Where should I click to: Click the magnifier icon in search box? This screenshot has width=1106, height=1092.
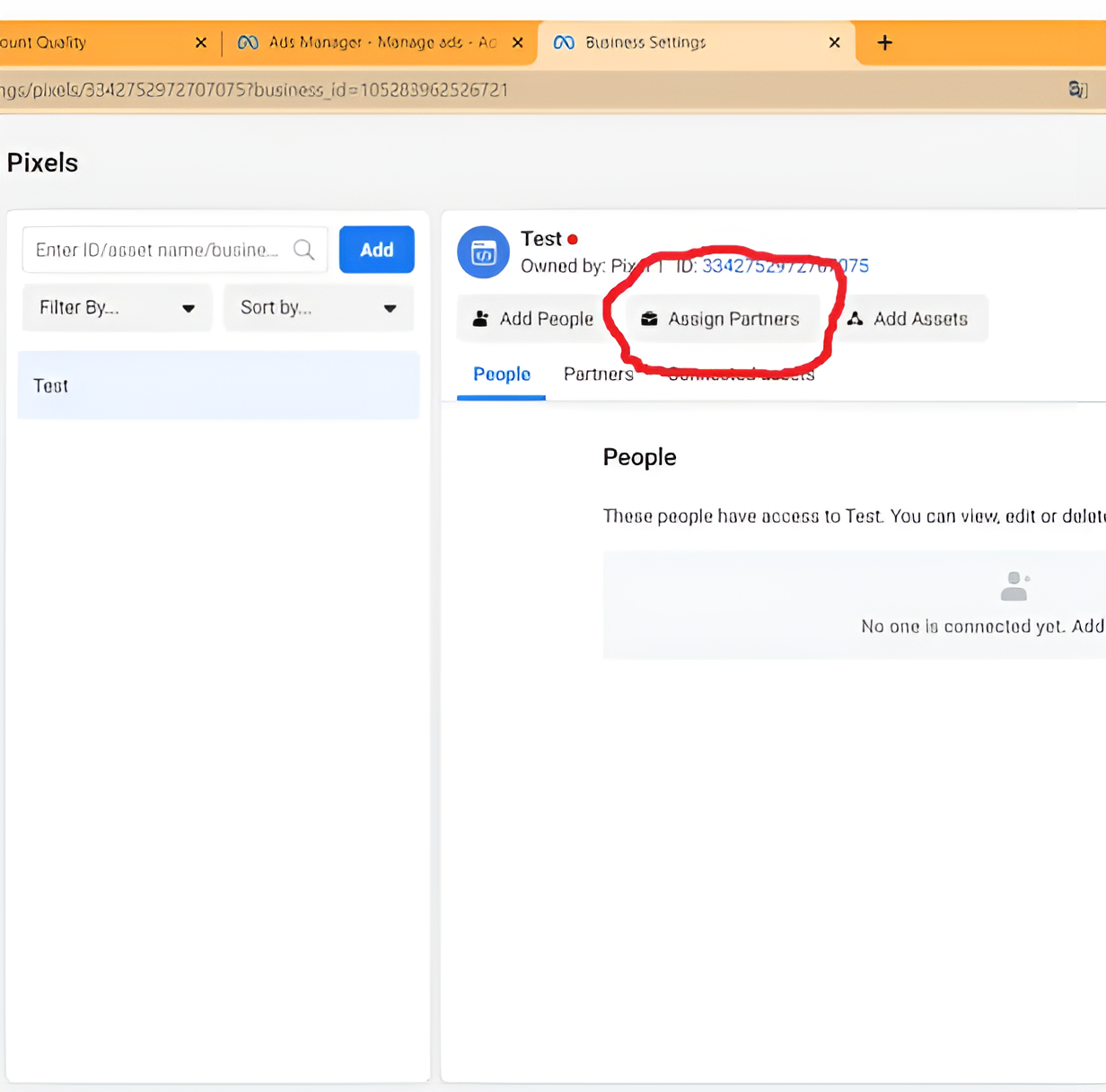[x=304, y=250]
